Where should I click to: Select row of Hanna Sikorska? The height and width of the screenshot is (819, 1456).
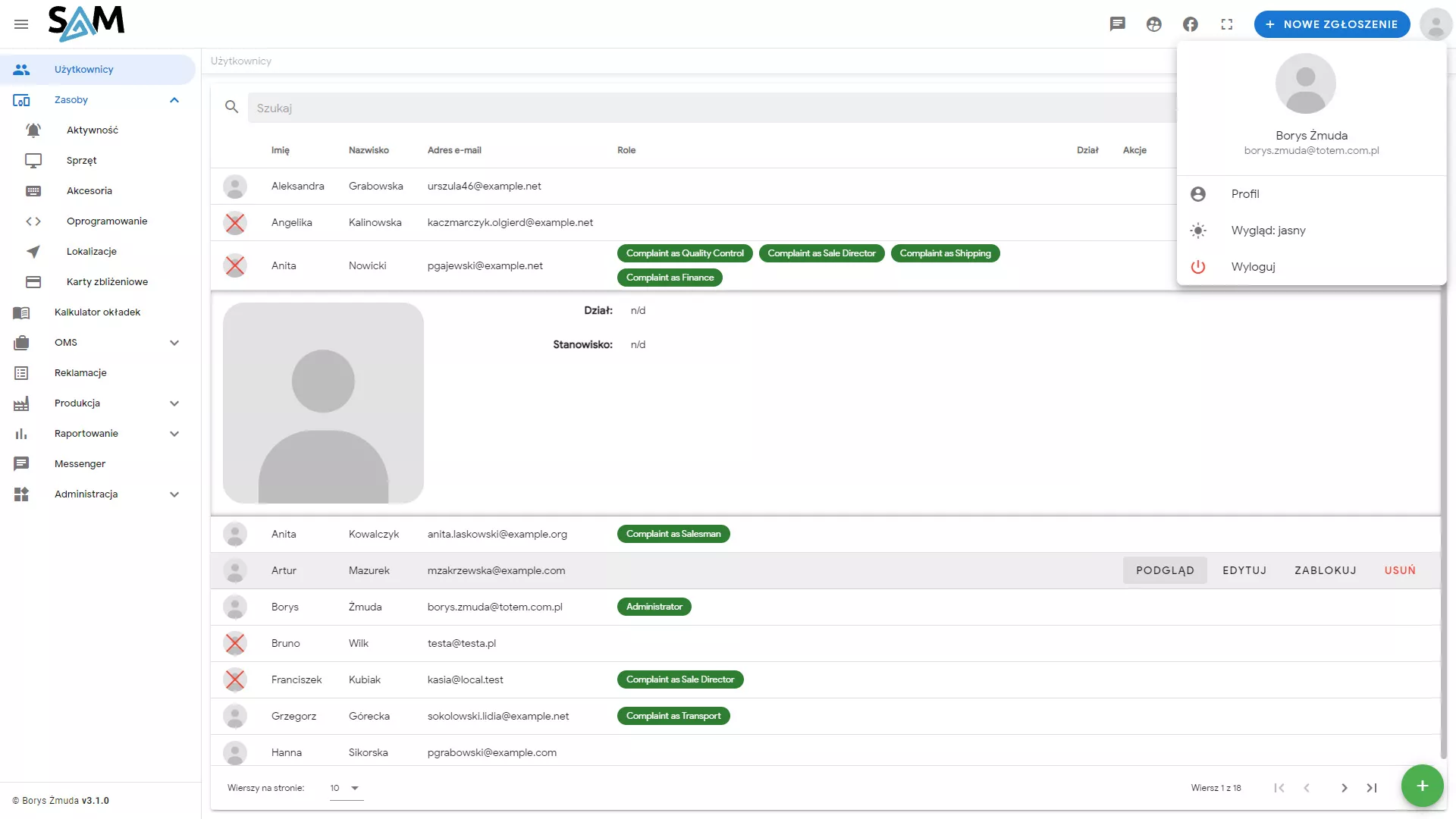click(x=825, y=751)
